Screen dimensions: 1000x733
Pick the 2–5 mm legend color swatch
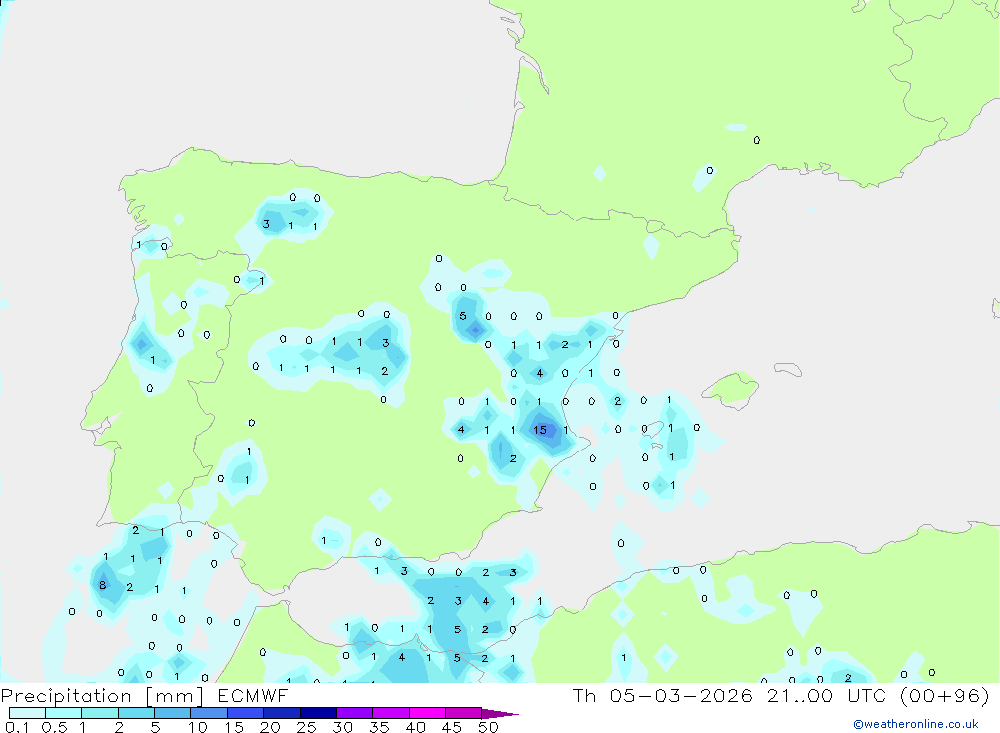click(x=136, y=713)
